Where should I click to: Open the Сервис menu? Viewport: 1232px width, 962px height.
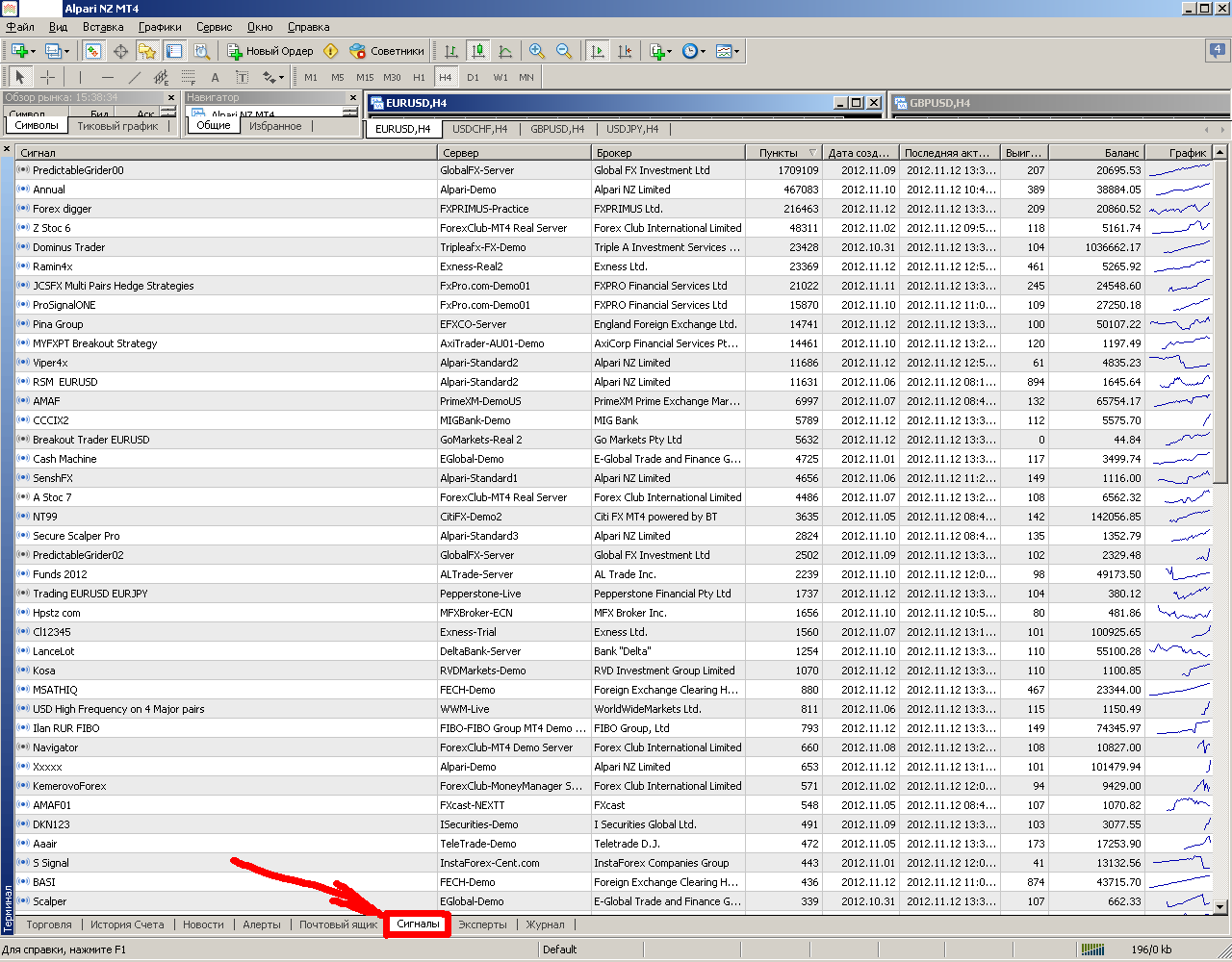[x=214, y=27]
